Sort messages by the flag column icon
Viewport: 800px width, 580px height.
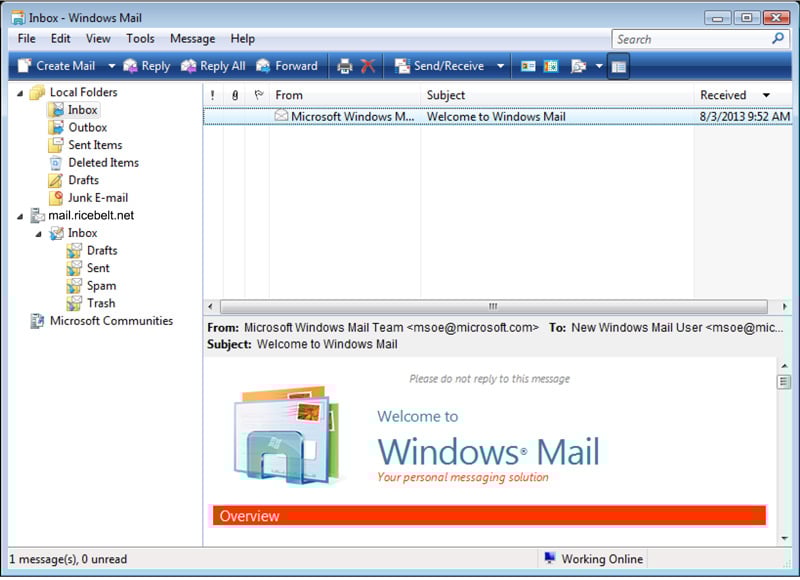coord(258,95)
